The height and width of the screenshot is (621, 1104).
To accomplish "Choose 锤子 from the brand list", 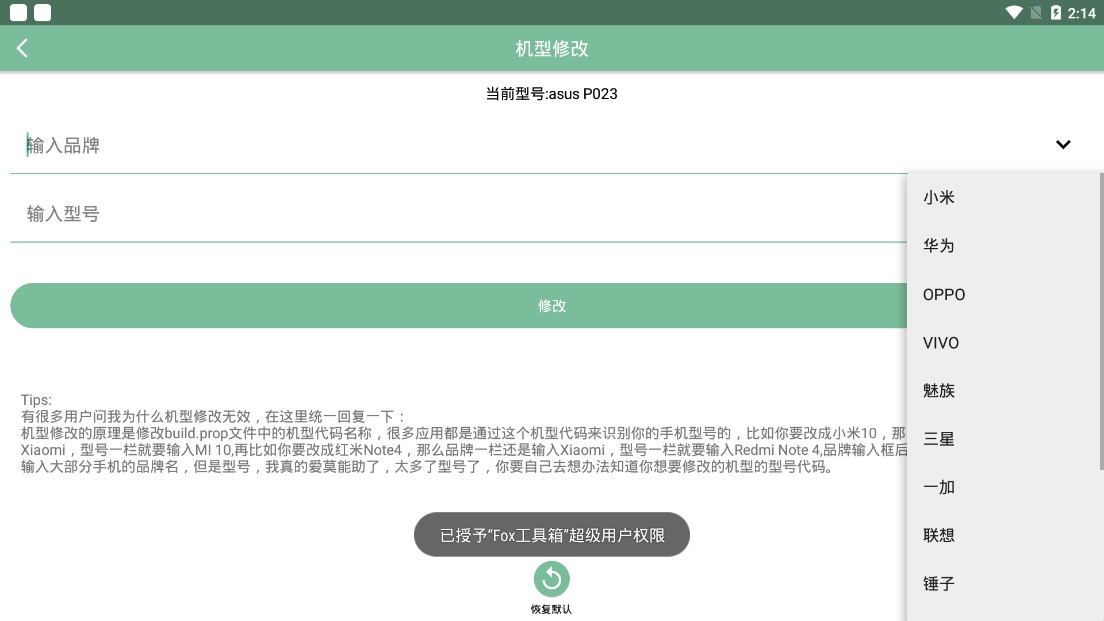I will tap(1005, 584).
